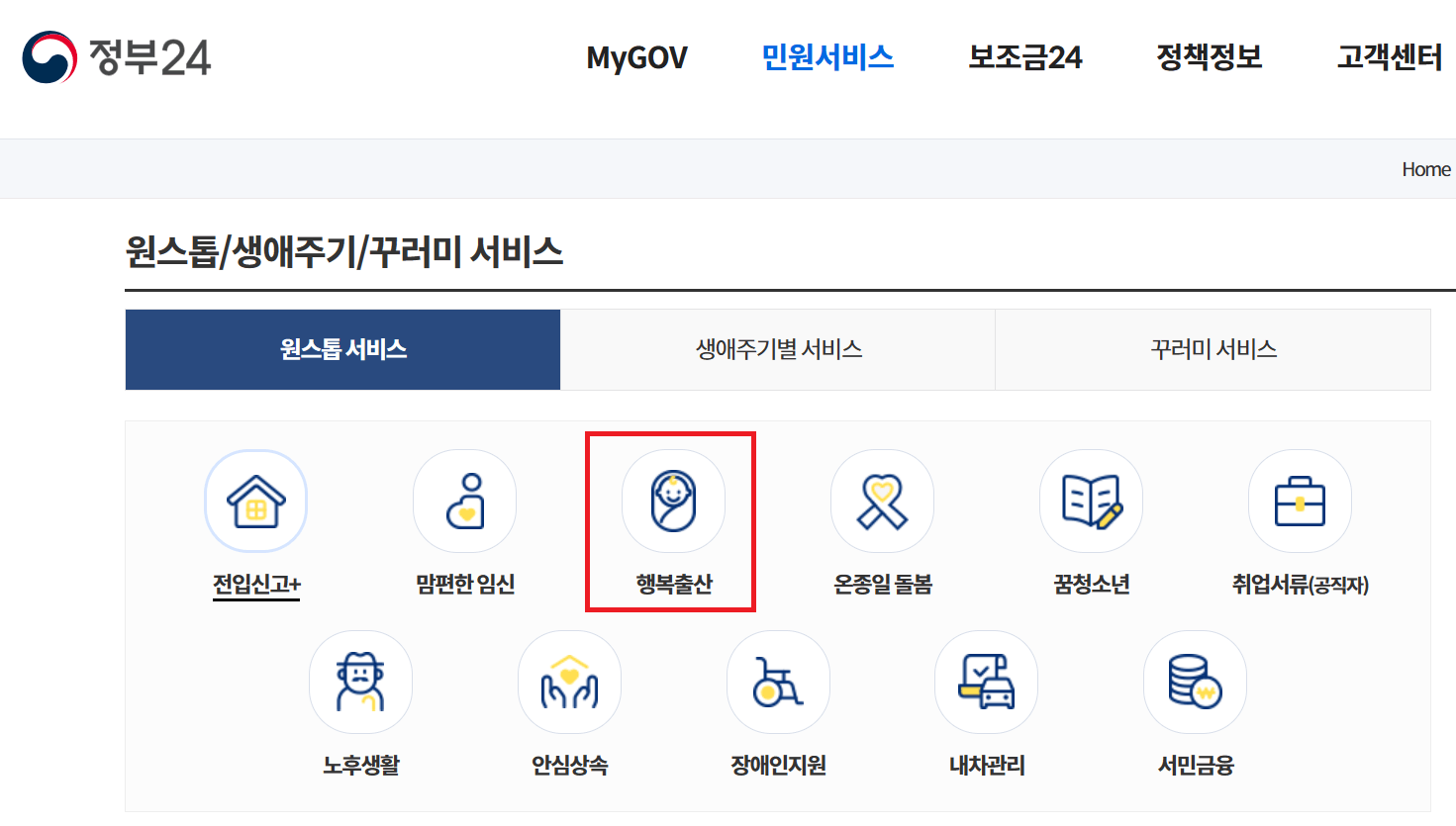Click the Home breadcrumb link
Image resolution: width=1456 pixels, height=826 pixels.
(x=1425, y=169)
